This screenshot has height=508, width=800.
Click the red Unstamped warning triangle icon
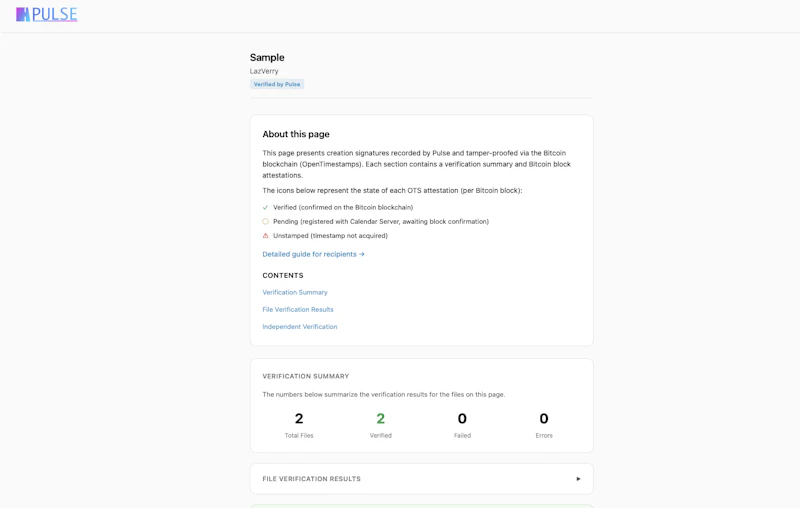pos(265,236)
